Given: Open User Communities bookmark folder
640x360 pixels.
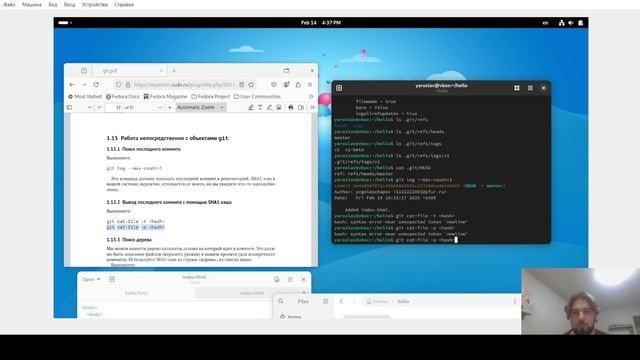Looking at the screenshot, I should coord(257,96).
